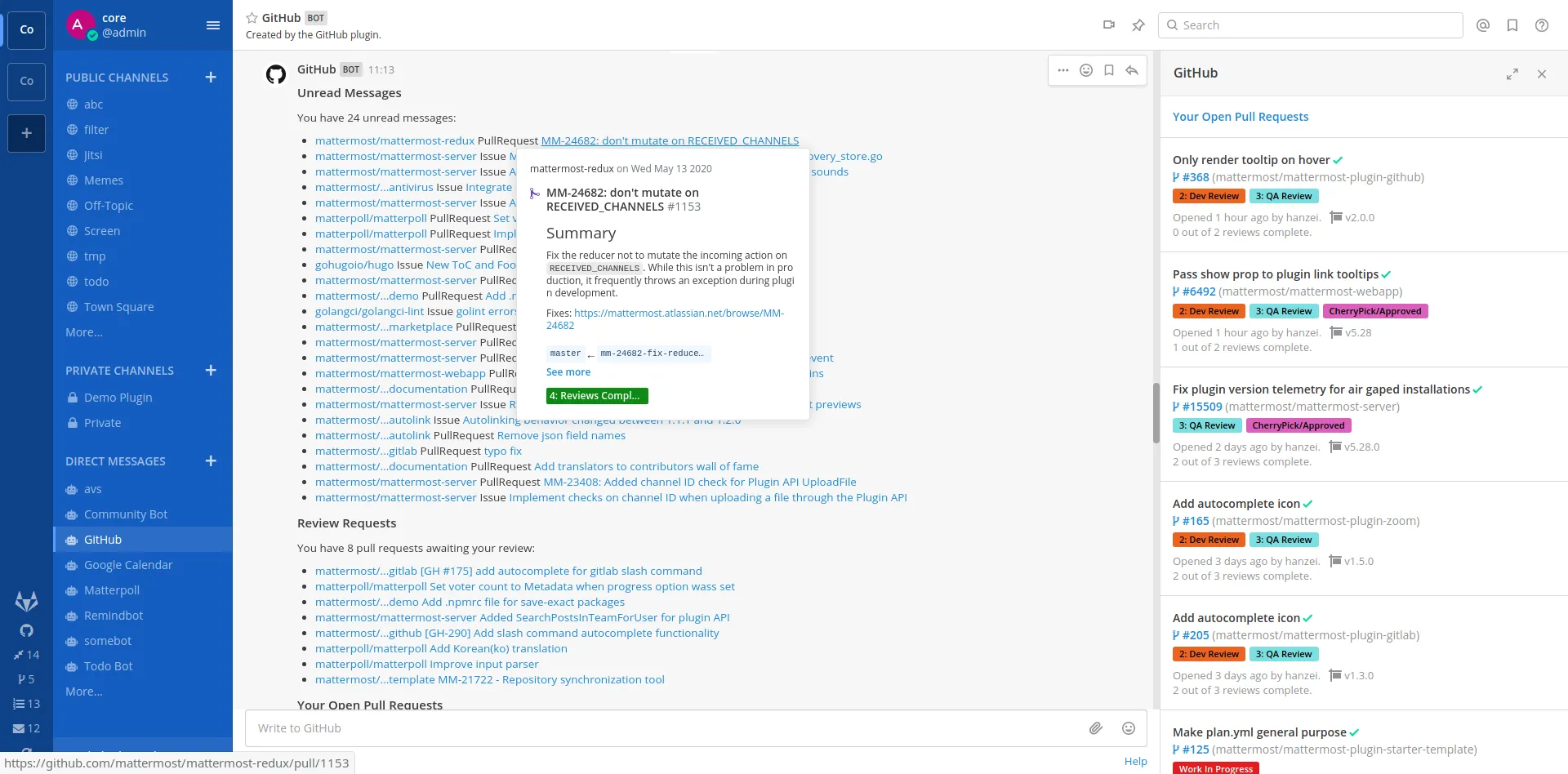The image size is (1568, 774).
Task: Open the help question-mark menu
Action: coord(1542,25)
